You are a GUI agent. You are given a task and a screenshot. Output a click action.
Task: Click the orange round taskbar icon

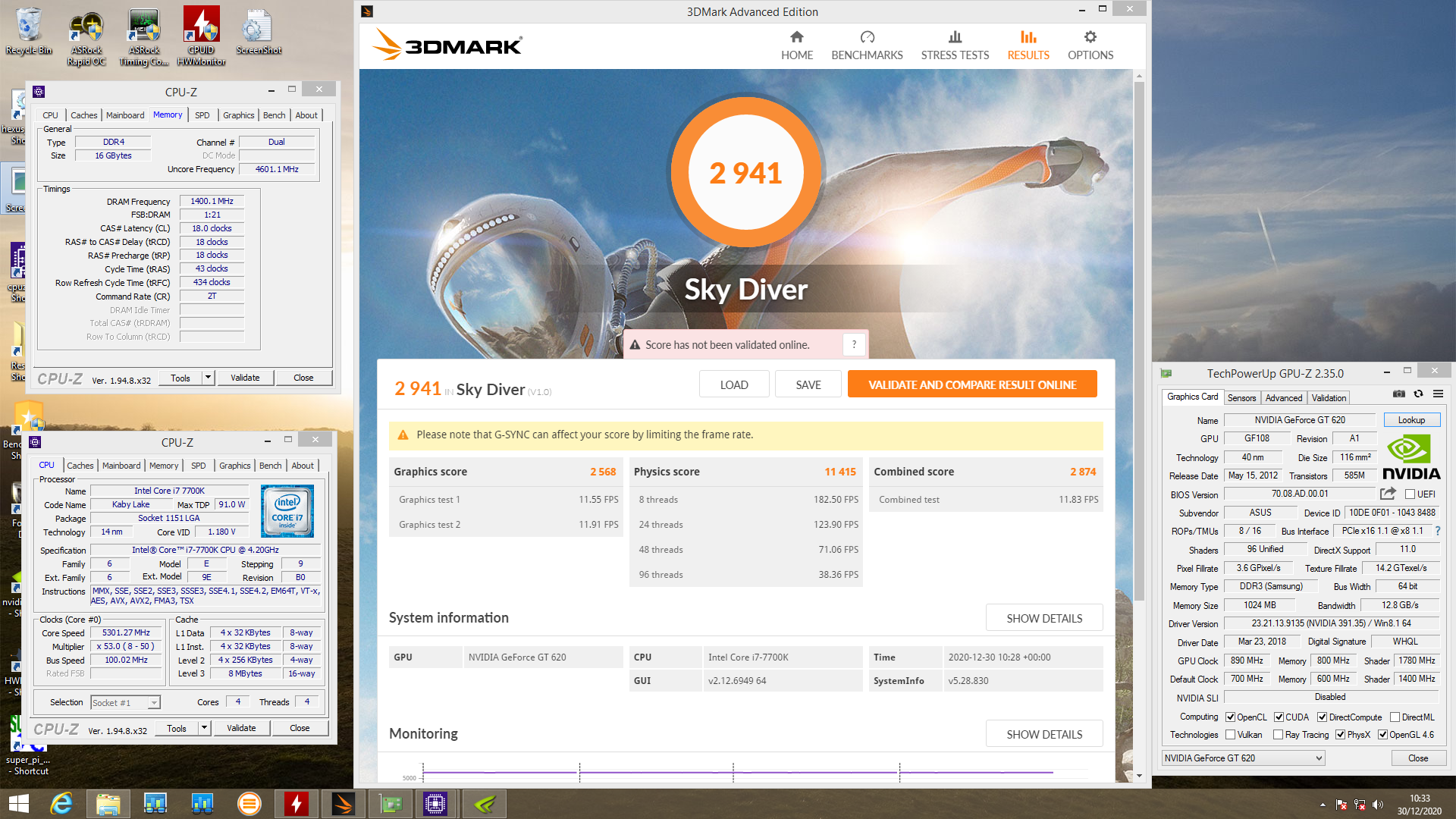pyautogui.click(x=249, y=804)
